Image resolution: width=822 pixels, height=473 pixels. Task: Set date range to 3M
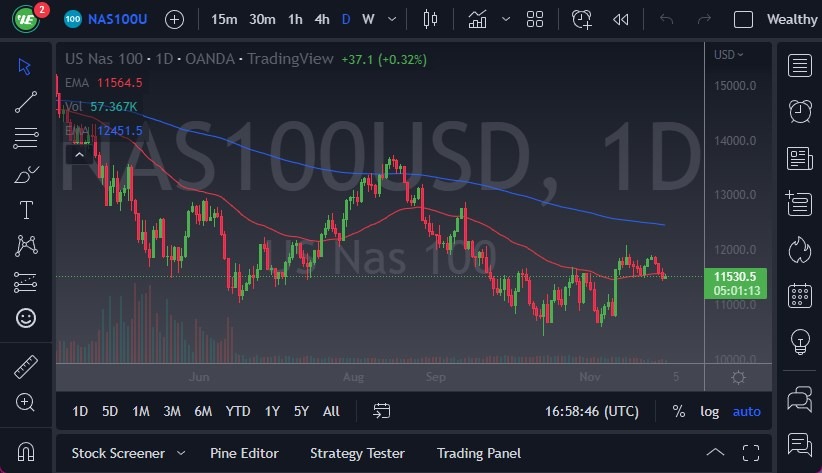(172, 411)
